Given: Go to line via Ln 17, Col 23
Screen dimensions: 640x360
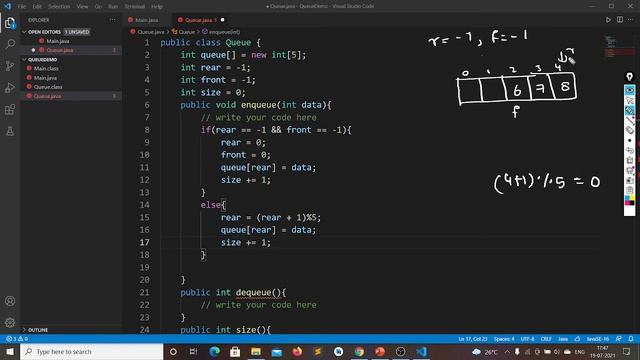Looking at the screenshot, I should [472, 339].
